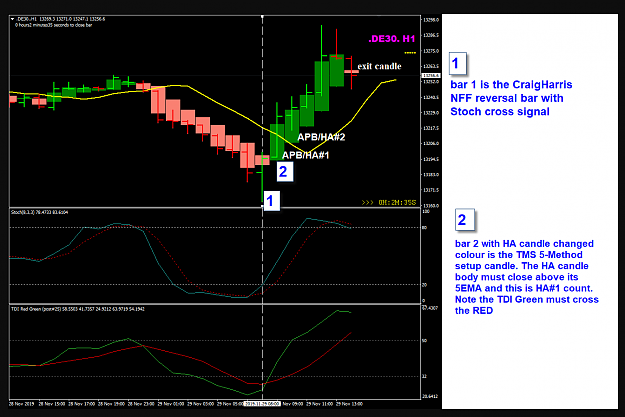The image size is (625, 417).
Task: Click the Stoch indicator label in subwindow
Action: tap(39, 212)
